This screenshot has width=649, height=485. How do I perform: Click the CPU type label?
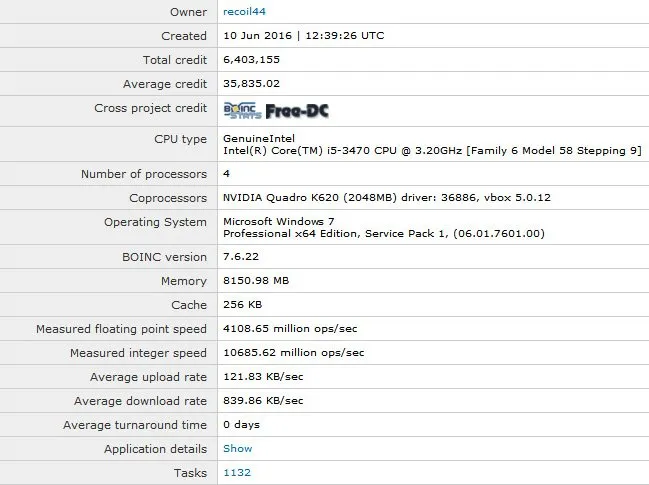[x=180, y=139]
